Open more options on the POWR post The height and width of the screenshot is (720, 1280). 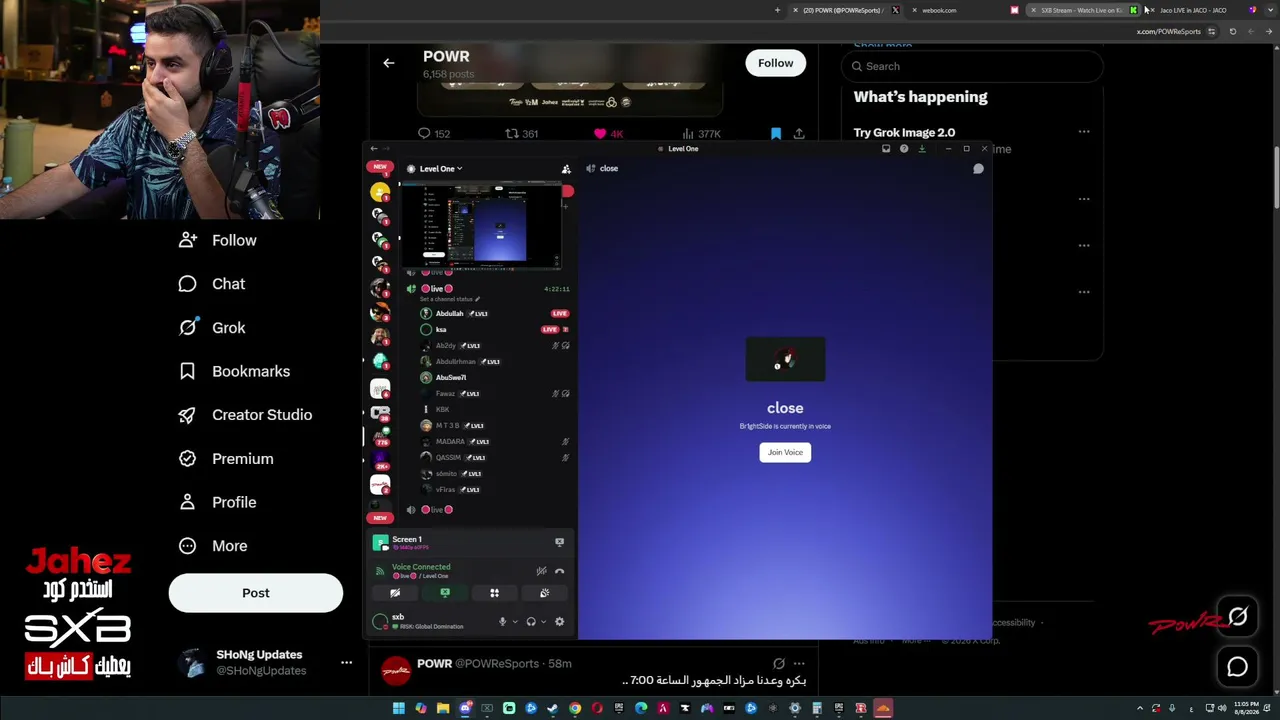(x=800, y=663)
